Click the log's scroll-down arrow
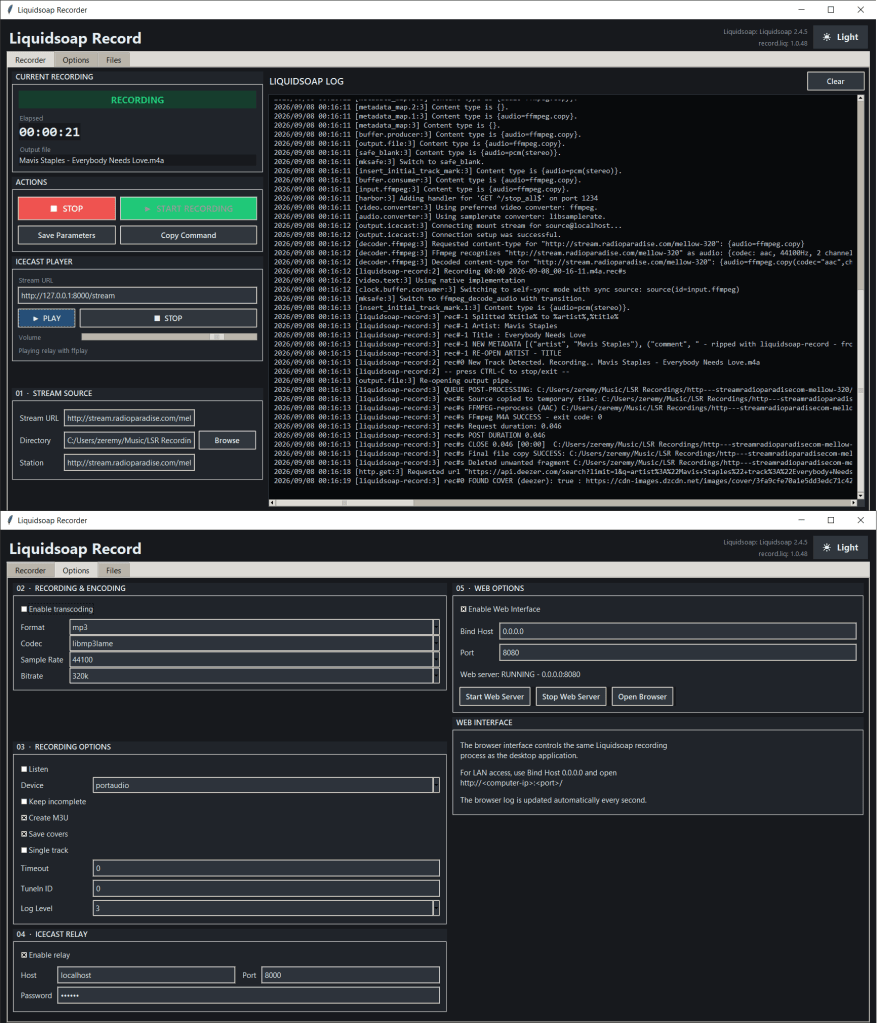The width and height of the screenshot is (879, 1023). (x=861, y=496)
